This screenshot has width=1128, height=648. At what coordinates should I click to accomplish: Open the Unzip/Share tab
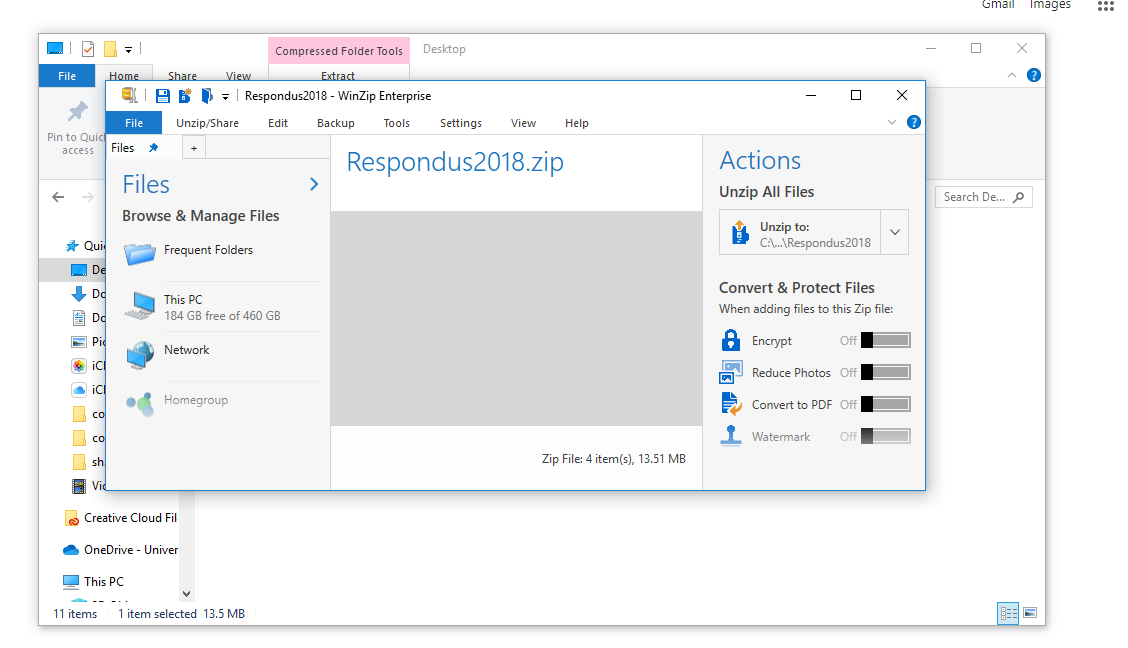tap(207, 123)
